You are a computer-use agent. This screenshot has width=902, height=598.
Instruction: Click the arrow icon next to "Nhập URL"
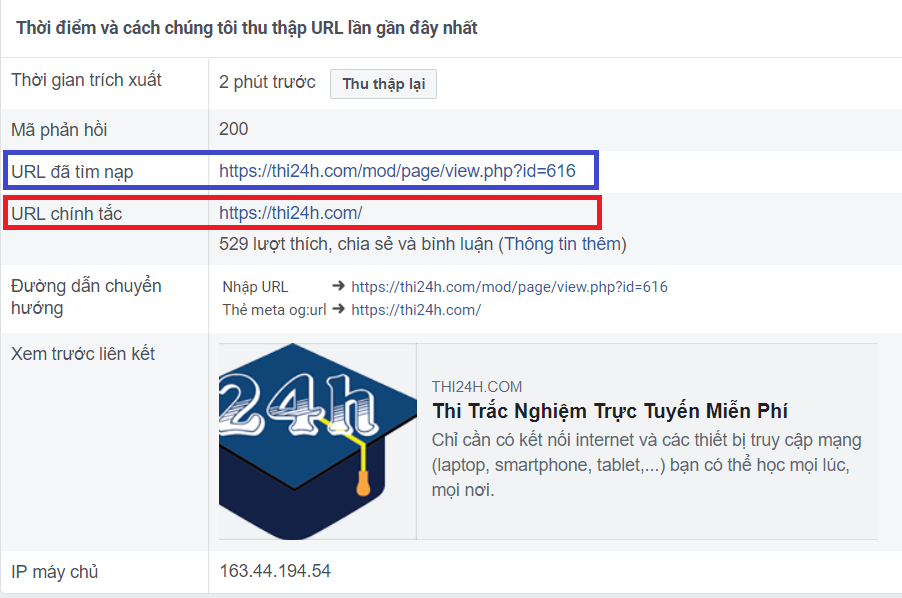point(339,287)
